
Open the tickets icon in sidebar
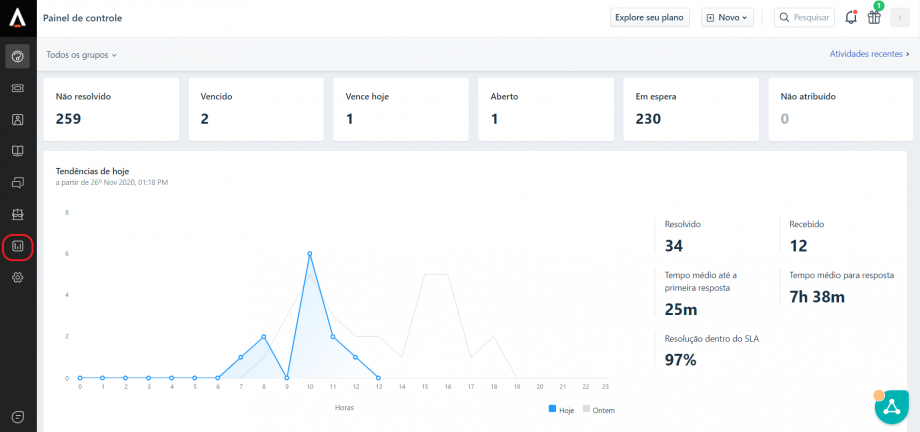coord(18,88)
